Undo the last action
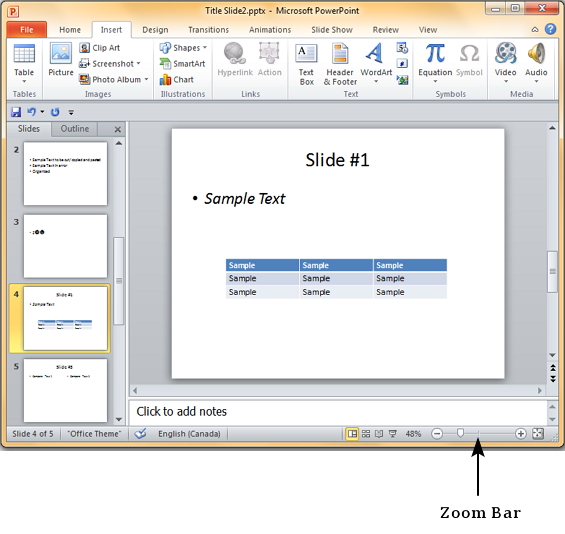Viewport: 565px width, 534px height. click(31, 112)
